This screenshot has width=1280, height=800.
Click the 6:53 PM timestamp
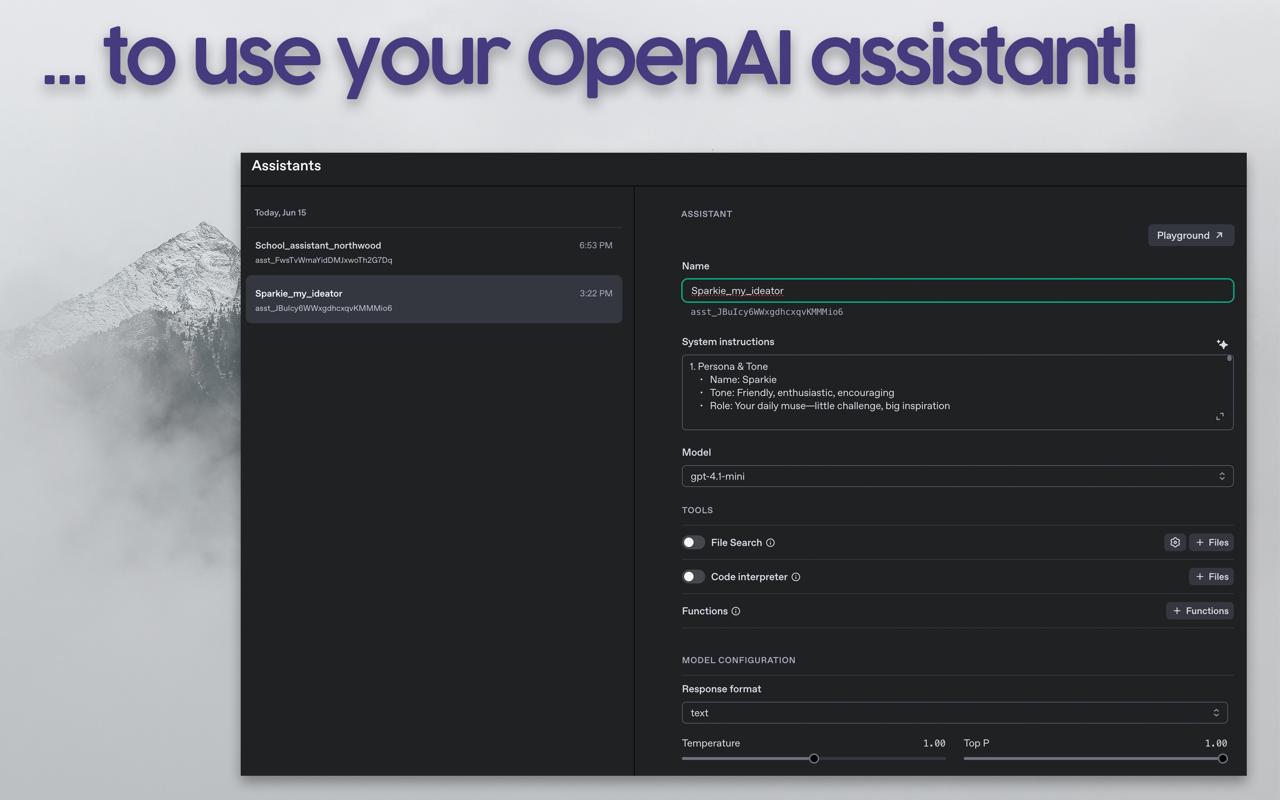[595, 245]
